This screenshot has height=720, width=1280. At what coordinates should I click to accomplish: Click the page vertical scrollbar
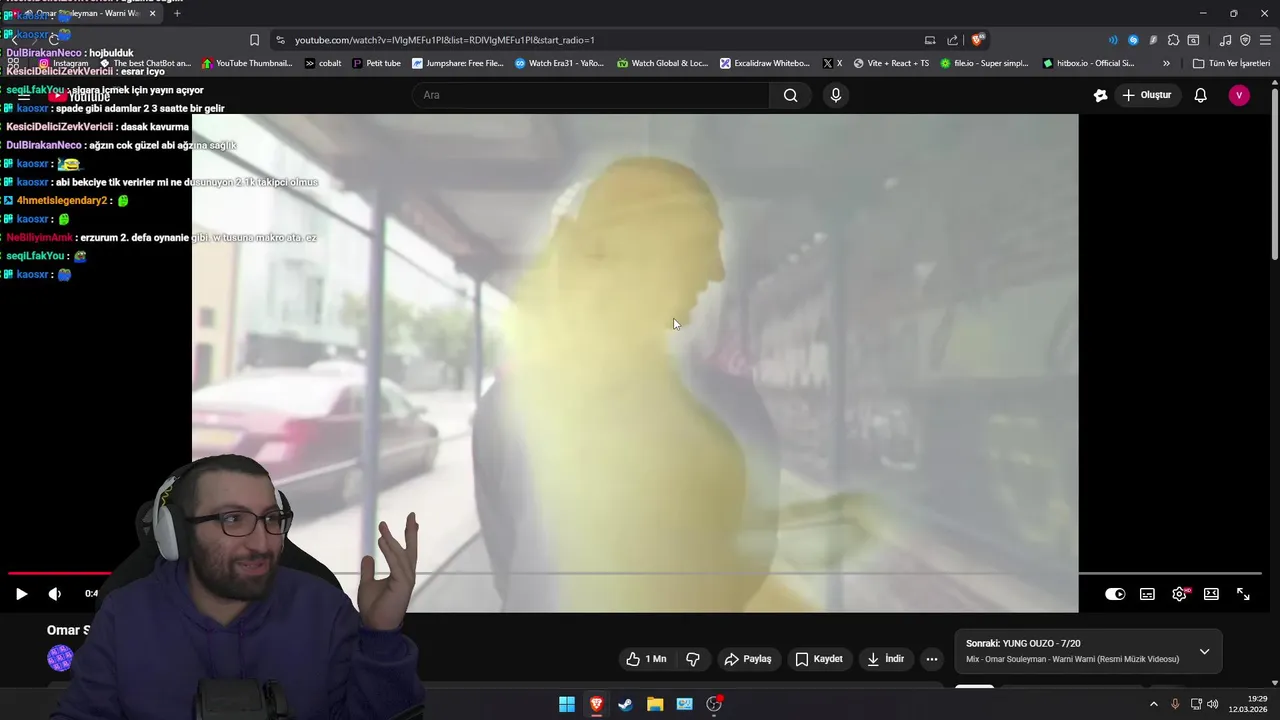click(1274, 175)
